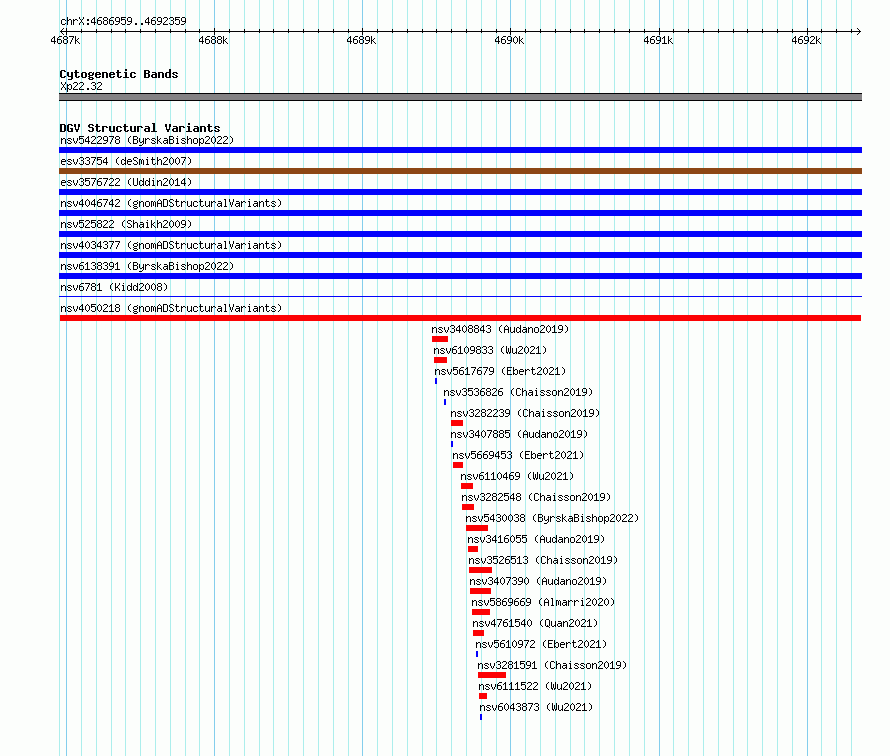The height and width of the screenshot is (756, 890).
Task: Open variant nsv5669453 (Ebert2021) label
Action: click(518, 455)
